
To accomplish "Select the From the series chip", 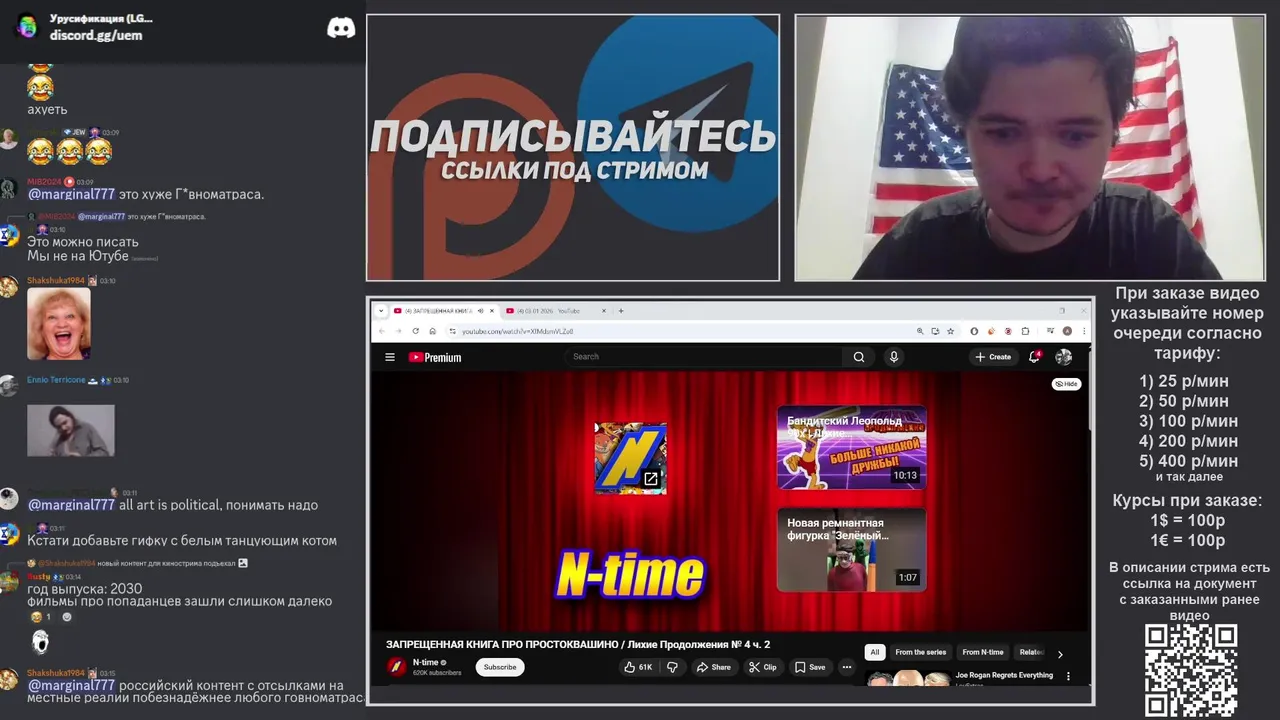I will [921, 652].
